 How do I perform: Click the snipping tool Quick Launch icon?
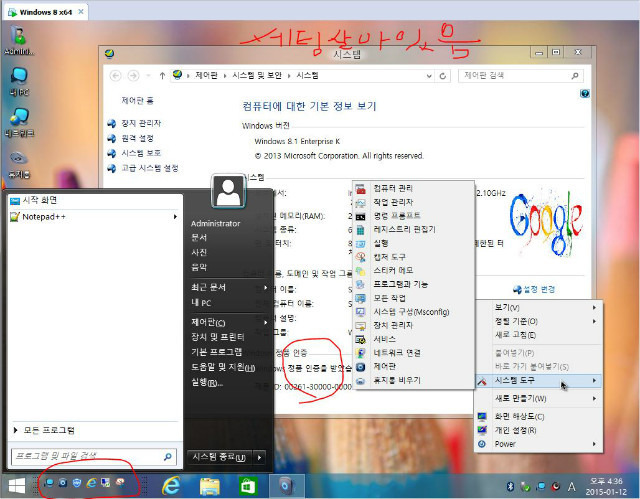pos(120,483)
